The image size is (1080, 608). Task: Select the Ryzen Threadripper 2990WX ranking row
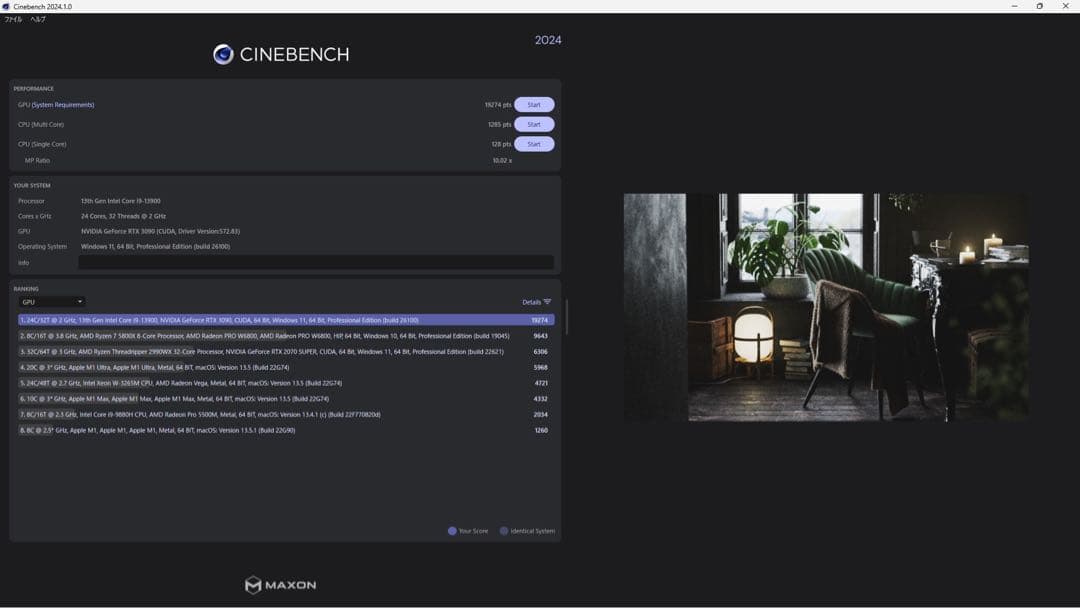pyautogui.click(x=285, y=352)
